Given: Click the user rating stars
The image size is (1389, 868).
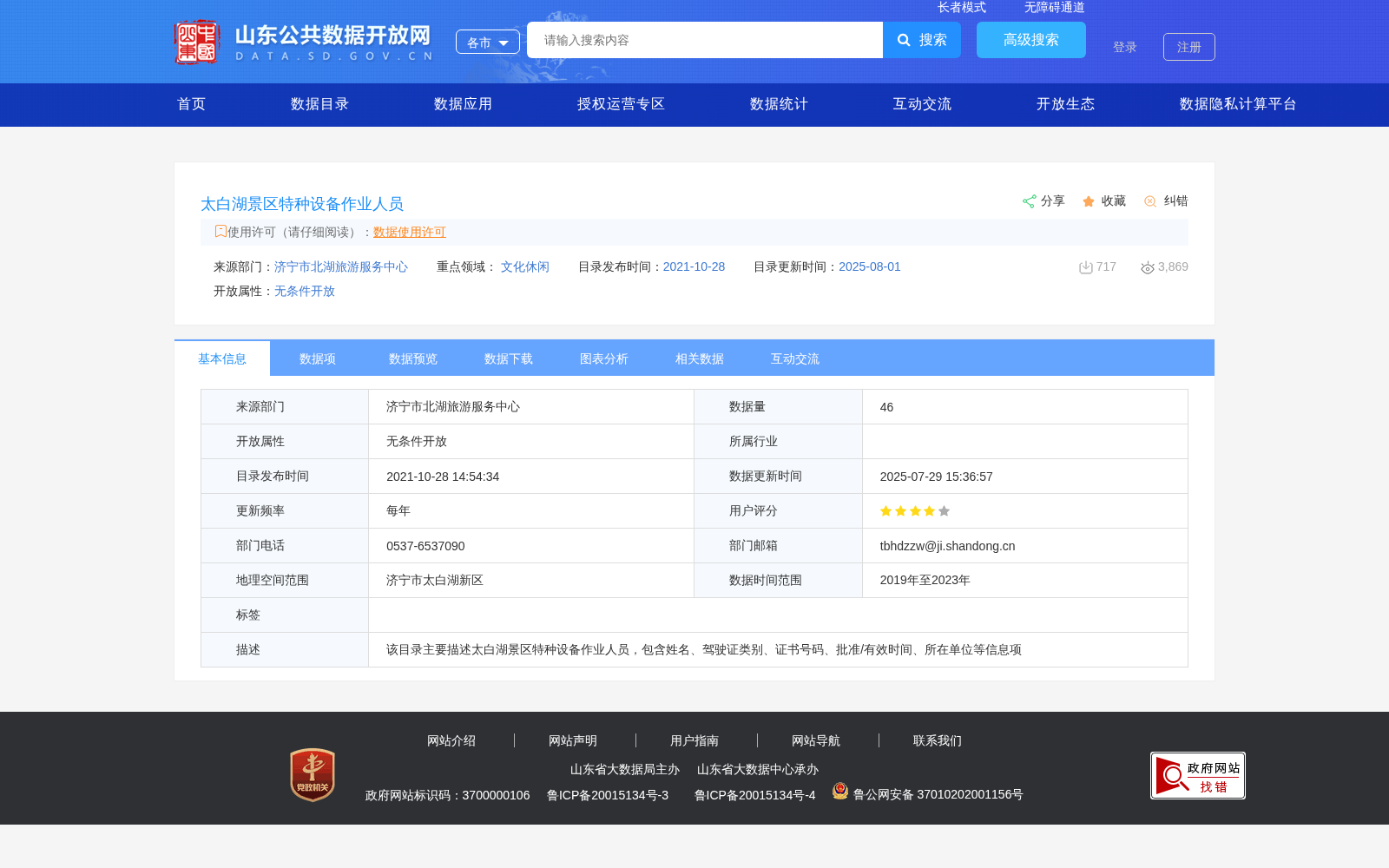Looking at the screenshot, I should click(x=915, y=511).
